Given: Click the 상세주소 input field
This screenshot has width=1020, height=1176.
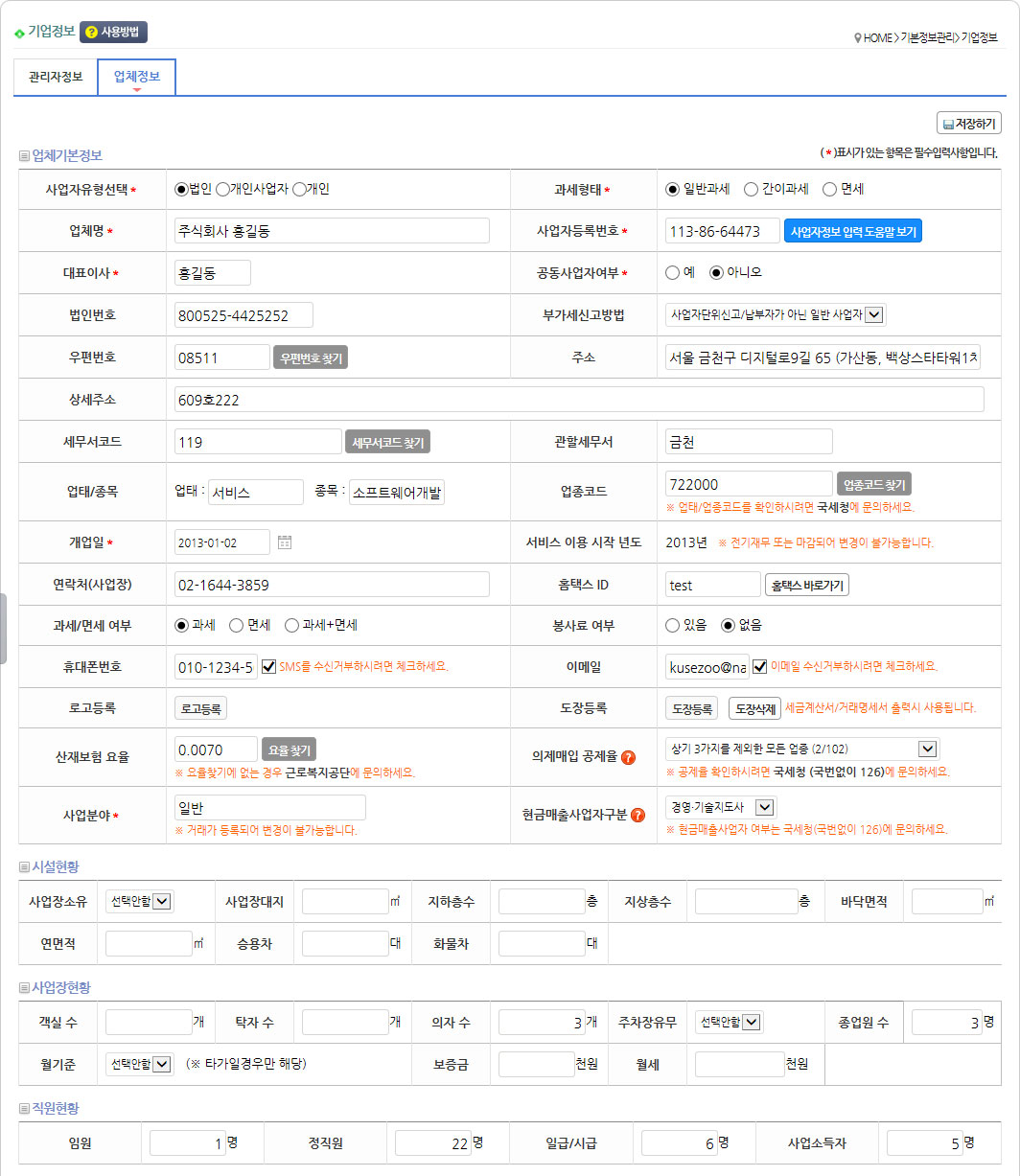Looking at the screenshot, I should (x=579, y=400).
